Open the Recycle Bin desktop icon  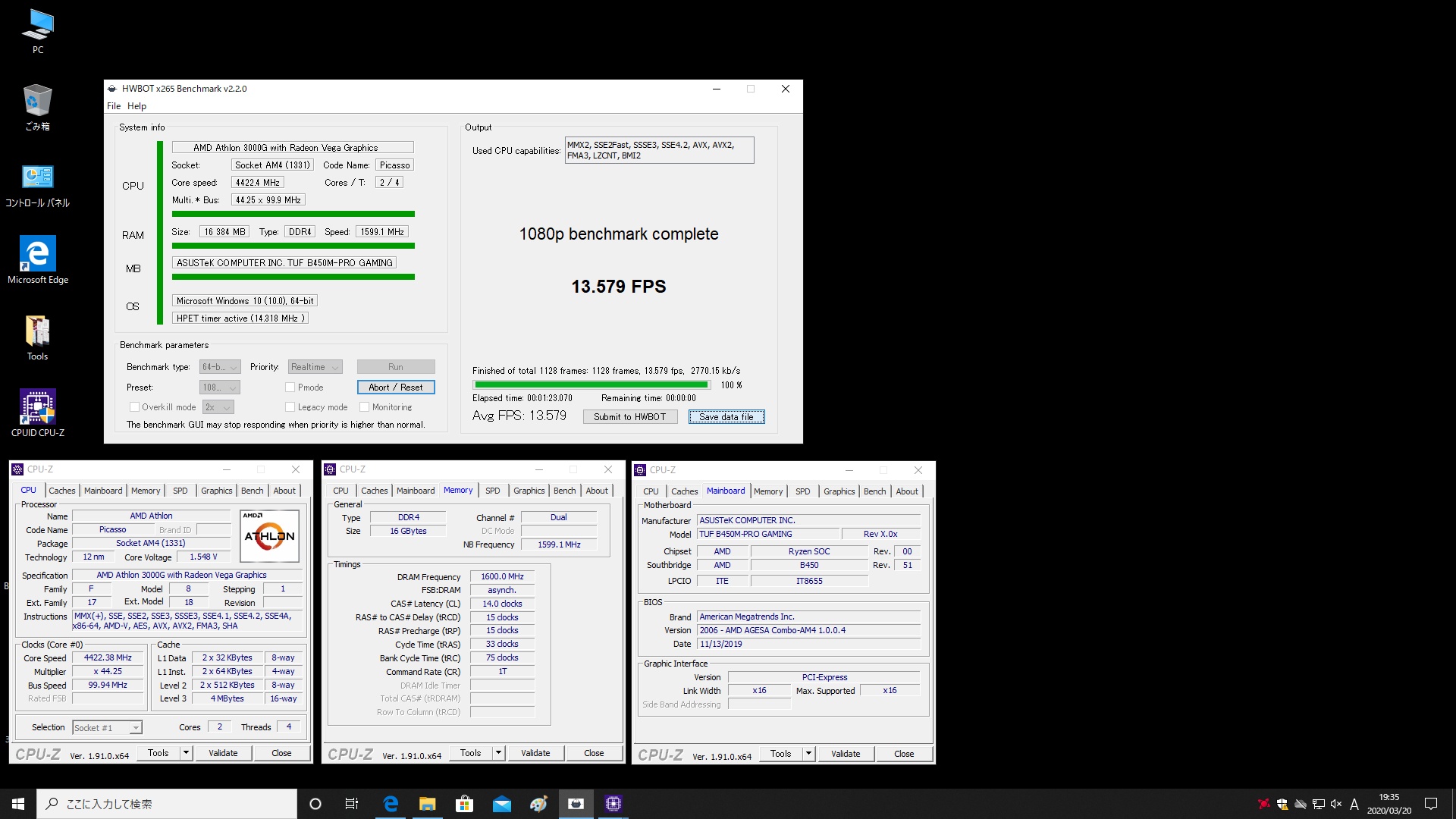38,108
